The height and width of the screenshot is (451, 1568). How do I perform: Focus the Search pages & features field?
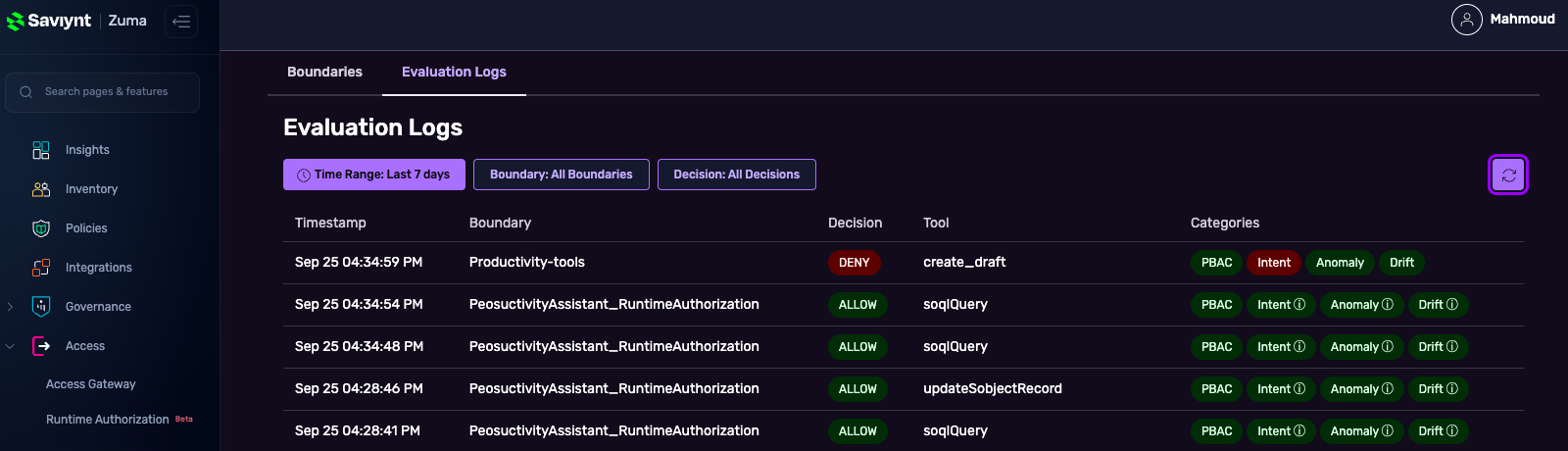[102, 92]
